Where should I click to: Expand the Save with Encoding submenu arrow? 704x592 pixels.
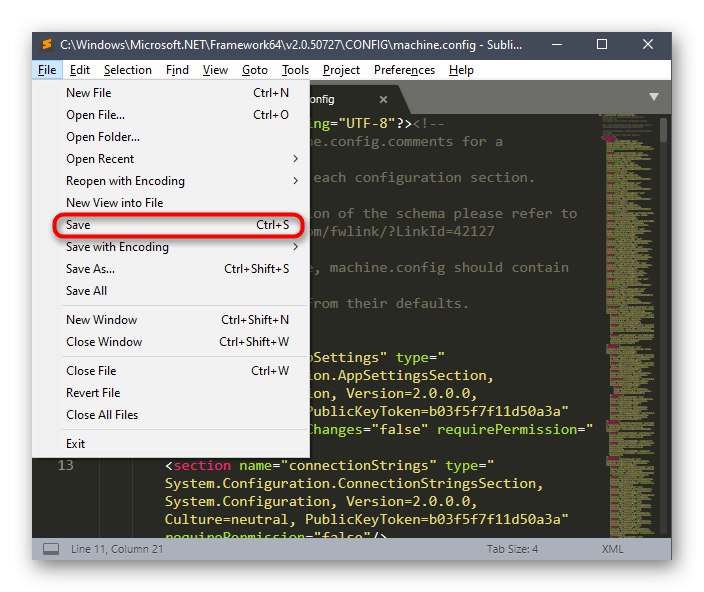click(295, 246)
